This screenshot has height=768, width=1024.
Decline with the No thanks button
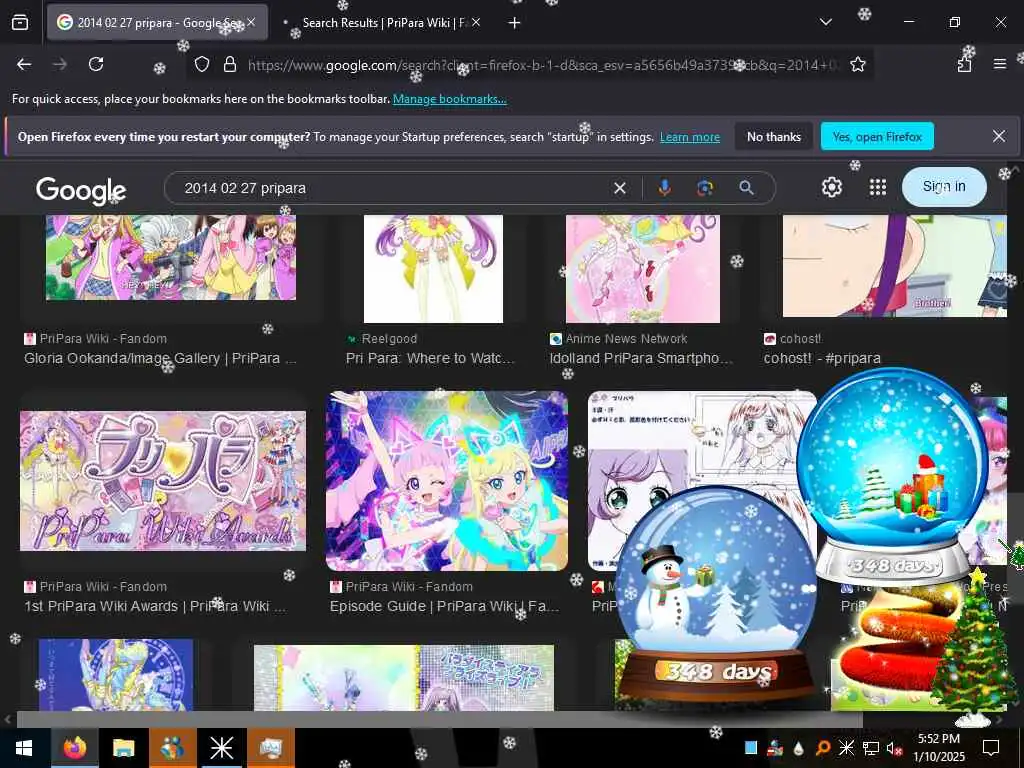[773, 136]
